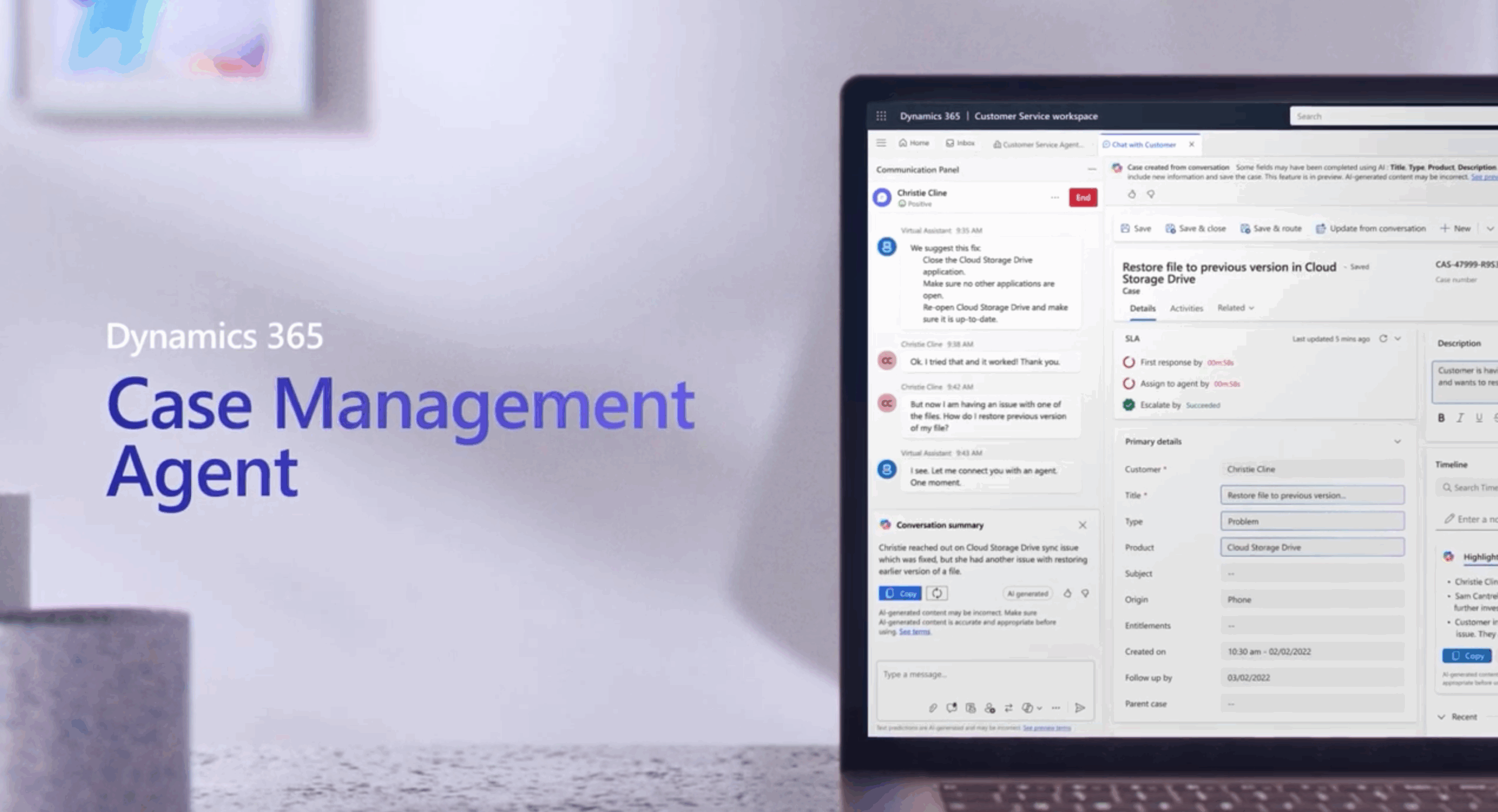Regenerate the conversation summary with refresh icon

[x=937, y=593]
